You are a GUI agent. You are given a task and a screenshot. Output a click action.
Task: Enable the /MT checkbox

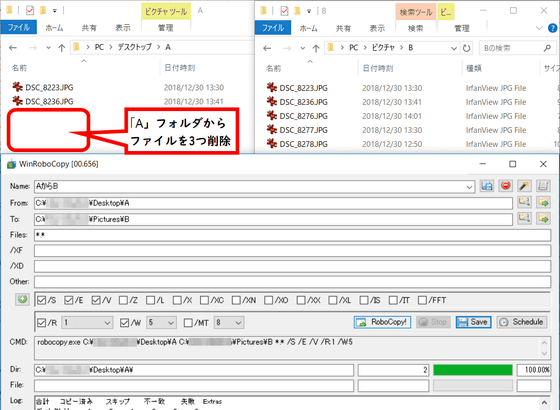(188, 323)
